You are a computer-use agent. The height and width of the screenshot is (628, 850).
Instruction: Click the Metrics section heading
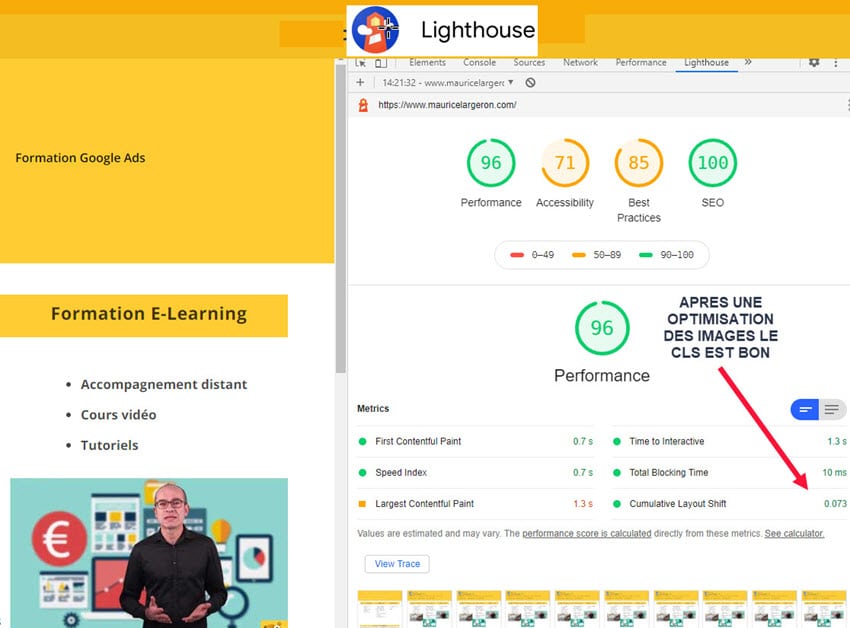click(373, 408)
